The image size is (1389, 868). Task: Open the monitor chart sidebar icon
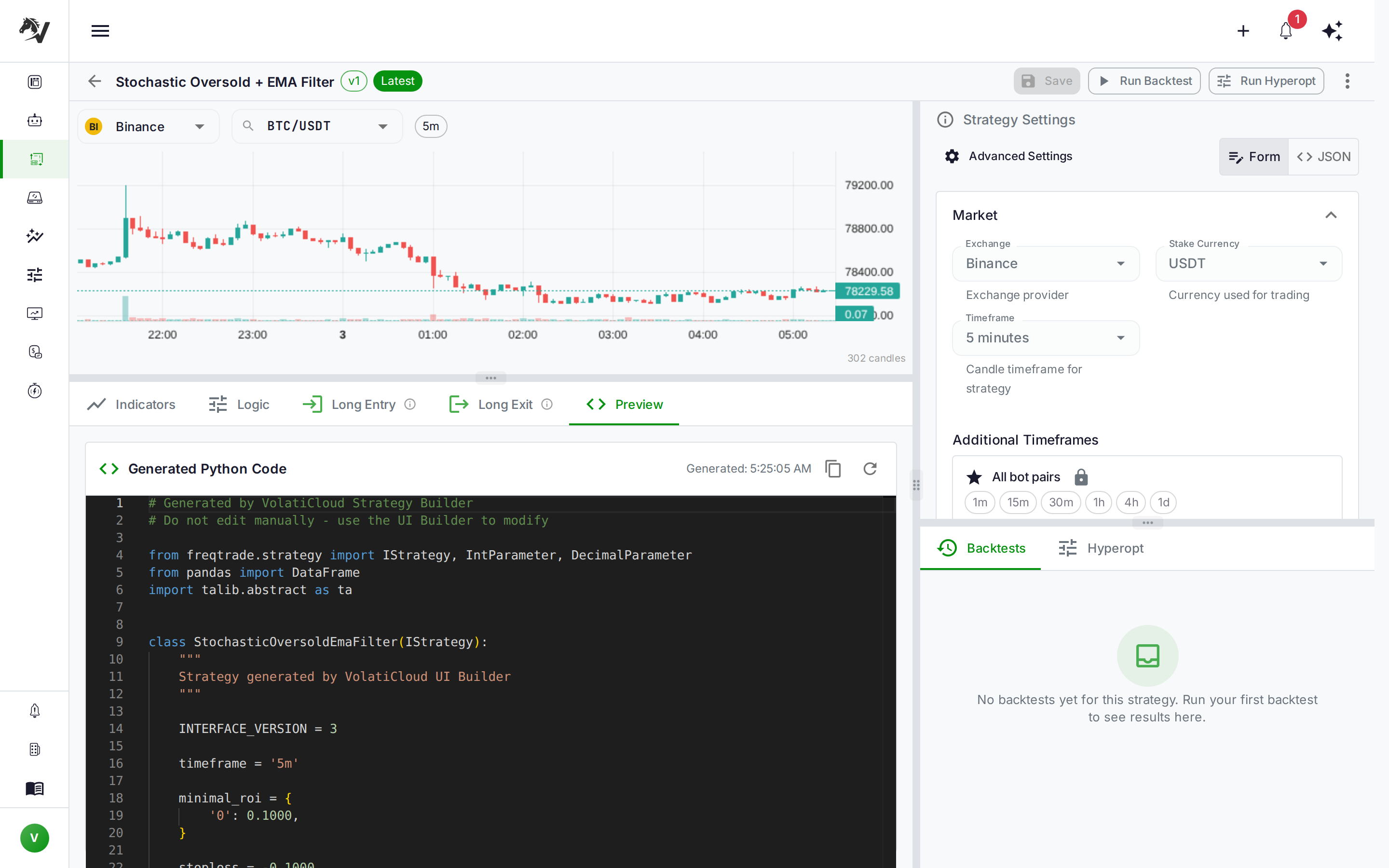[x=34, y=313]
